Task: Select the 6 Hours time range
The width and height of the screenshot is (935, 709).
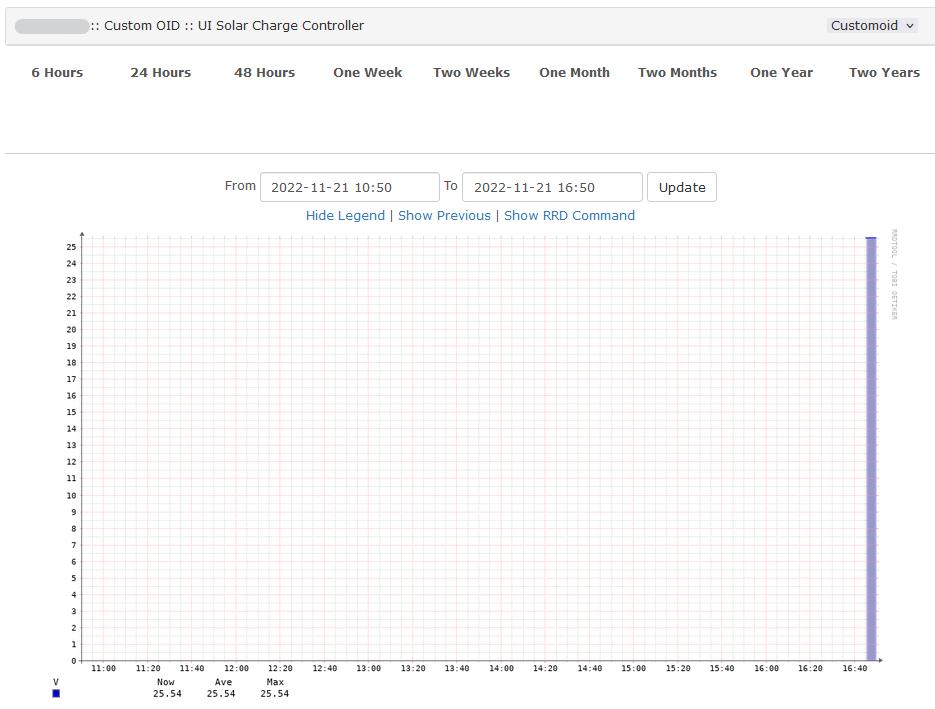Action: [57, 72]
